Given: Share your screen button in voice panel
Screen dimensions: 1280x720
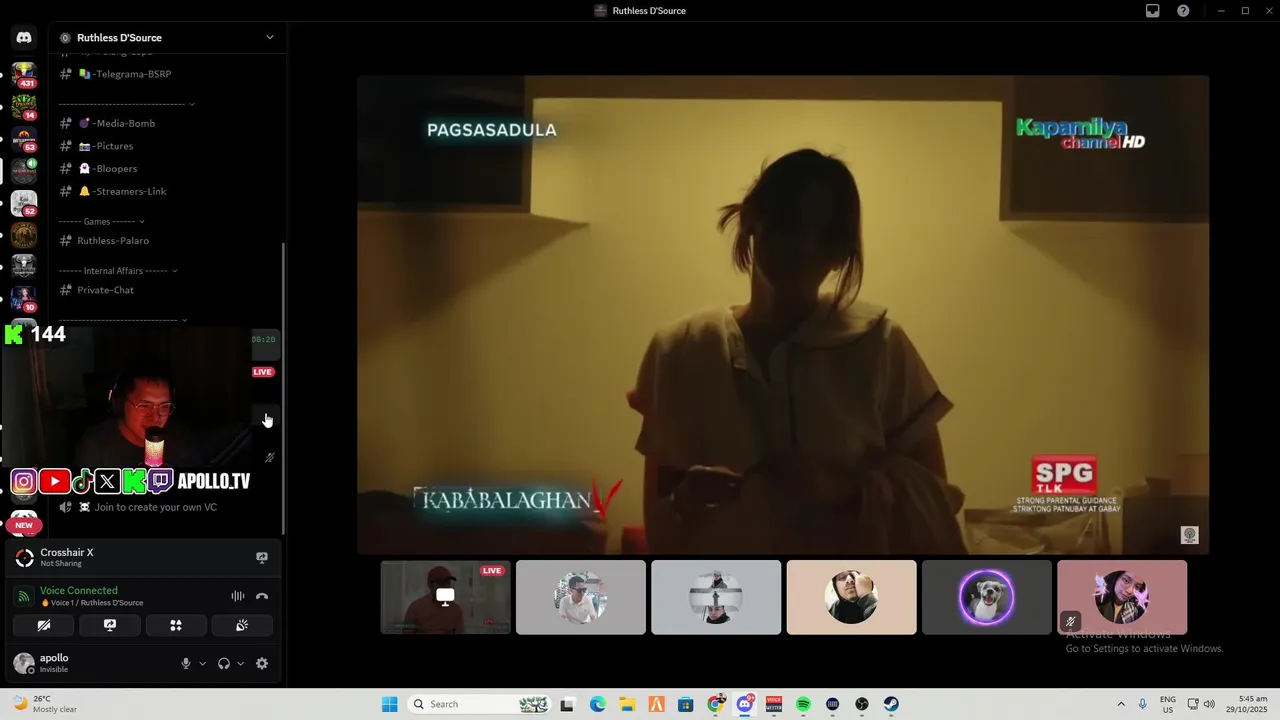Looking at the screenshot, I should pos(110,625).
